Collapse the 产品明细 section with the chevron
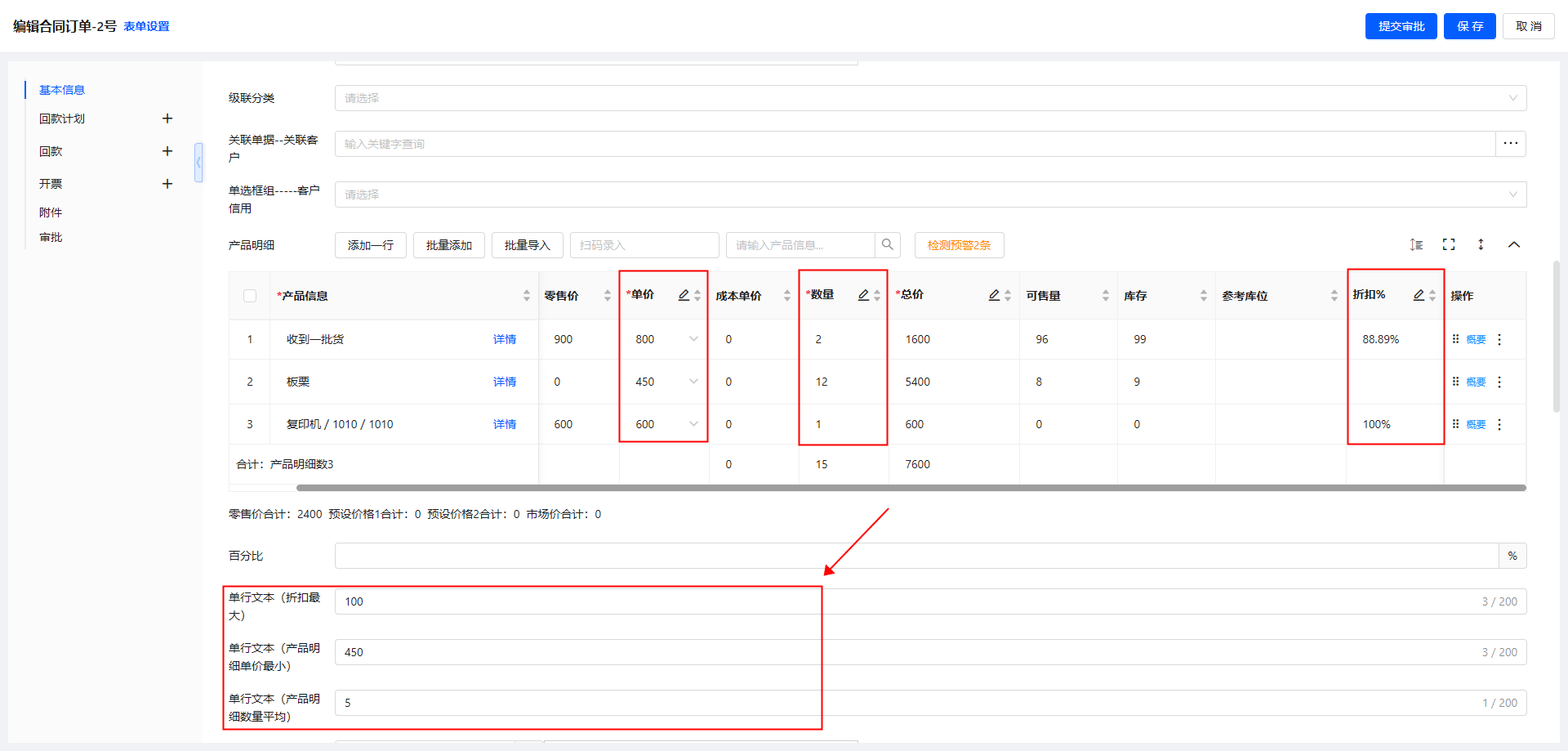 tap(1514, 244)
